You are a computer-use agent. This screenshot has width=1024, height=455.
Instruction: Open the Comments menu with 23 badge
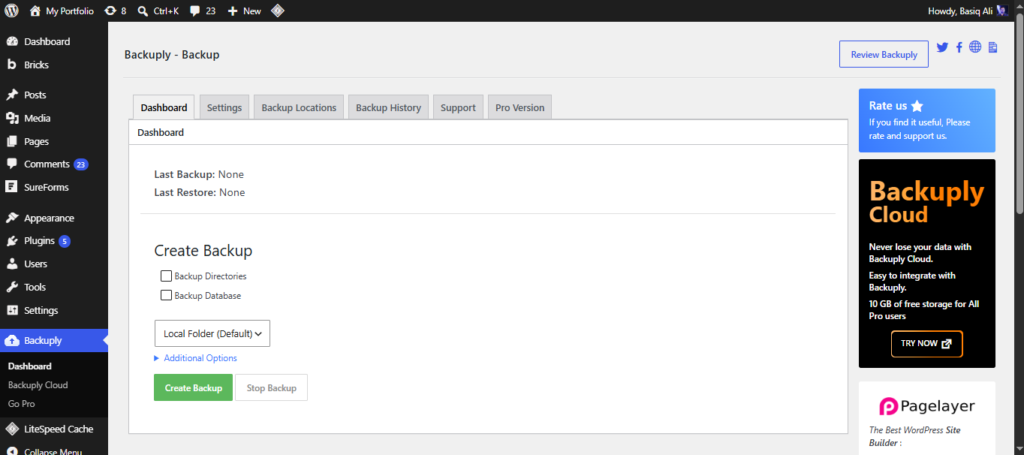(x=54, y=164)
